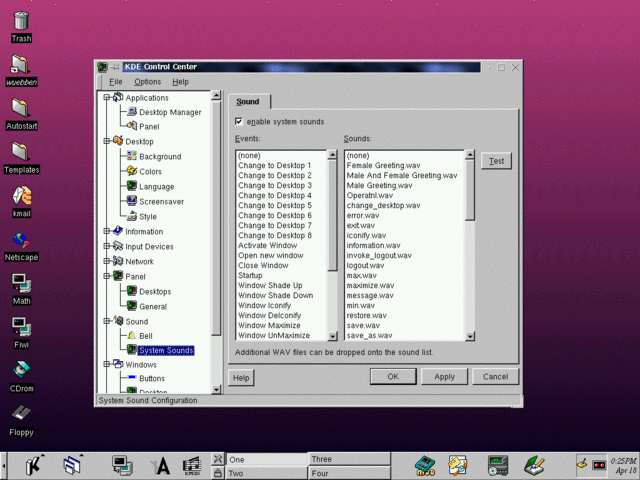Select the Style tree item
640x480 pixels.
(x=148, y=216)
